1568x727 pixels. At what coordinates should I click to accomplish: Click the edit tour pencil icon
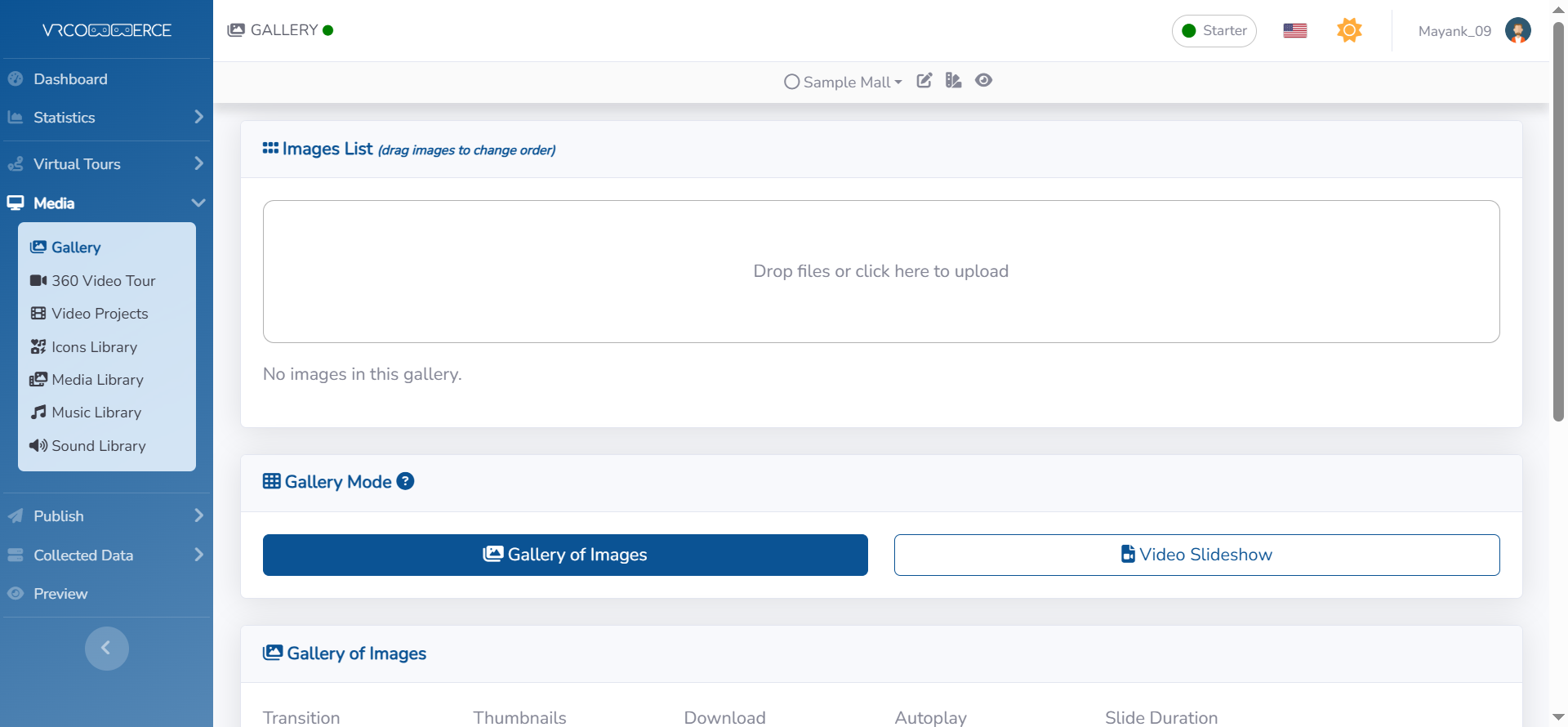pos(924,80)
